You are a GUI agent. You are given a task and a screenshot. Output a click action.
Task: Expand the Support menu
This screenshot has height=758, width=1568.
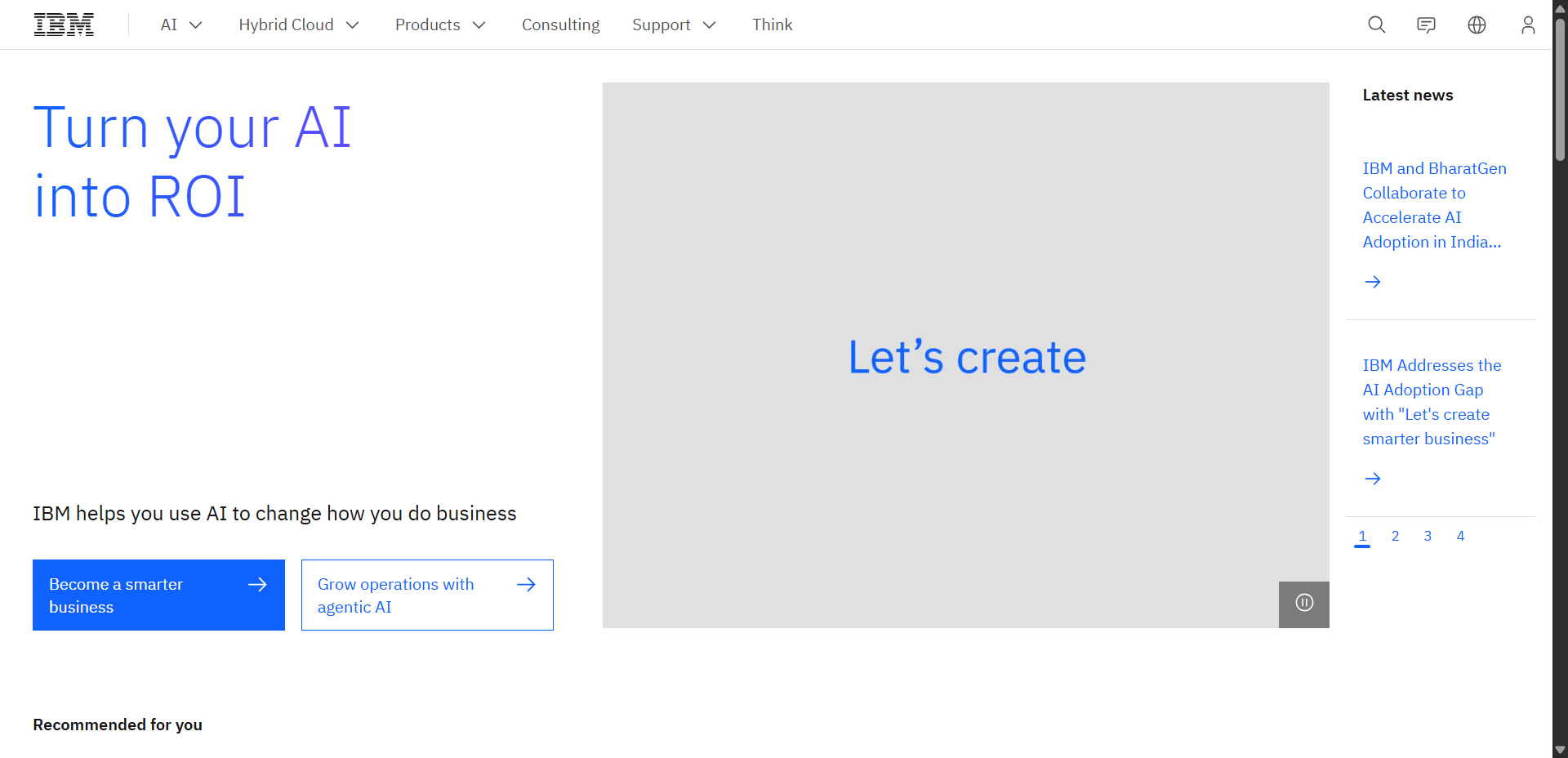pyautogui.click(x=674, y=25)
